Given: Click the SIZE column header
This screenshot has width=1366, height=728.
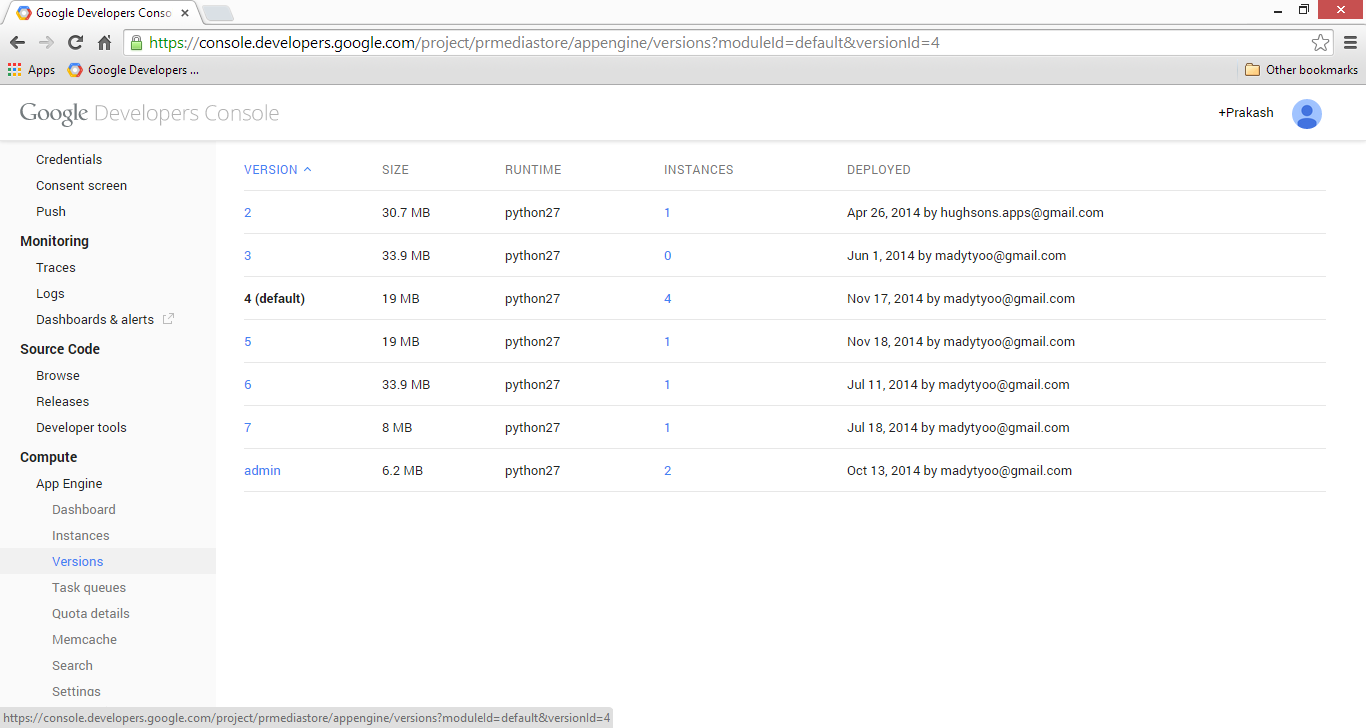Looking at the screenshot, I should [395, 170].
